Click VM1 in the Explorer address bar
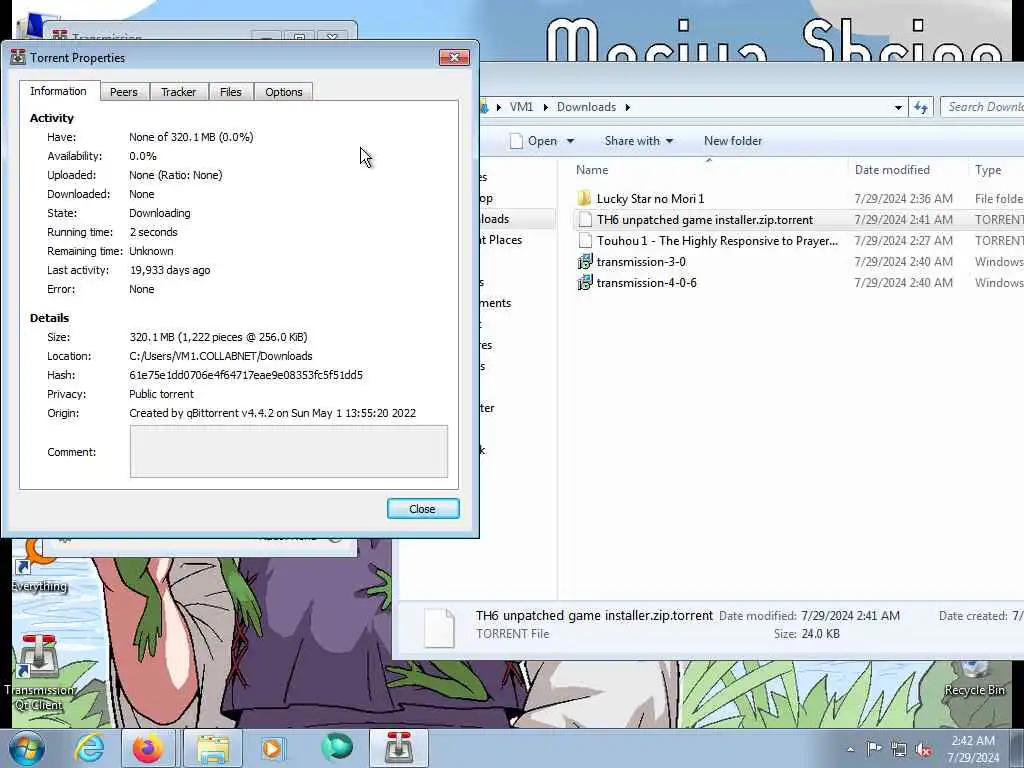 [521, 106]
